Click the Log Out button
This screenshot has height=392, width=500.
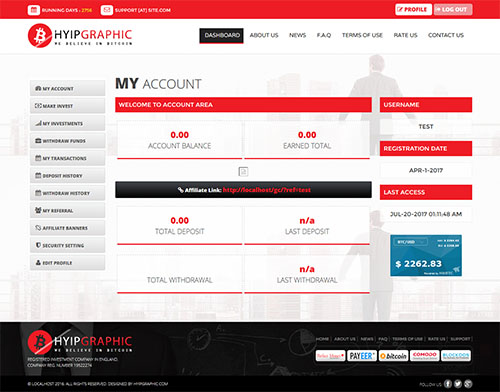click(x=453, y=9)
